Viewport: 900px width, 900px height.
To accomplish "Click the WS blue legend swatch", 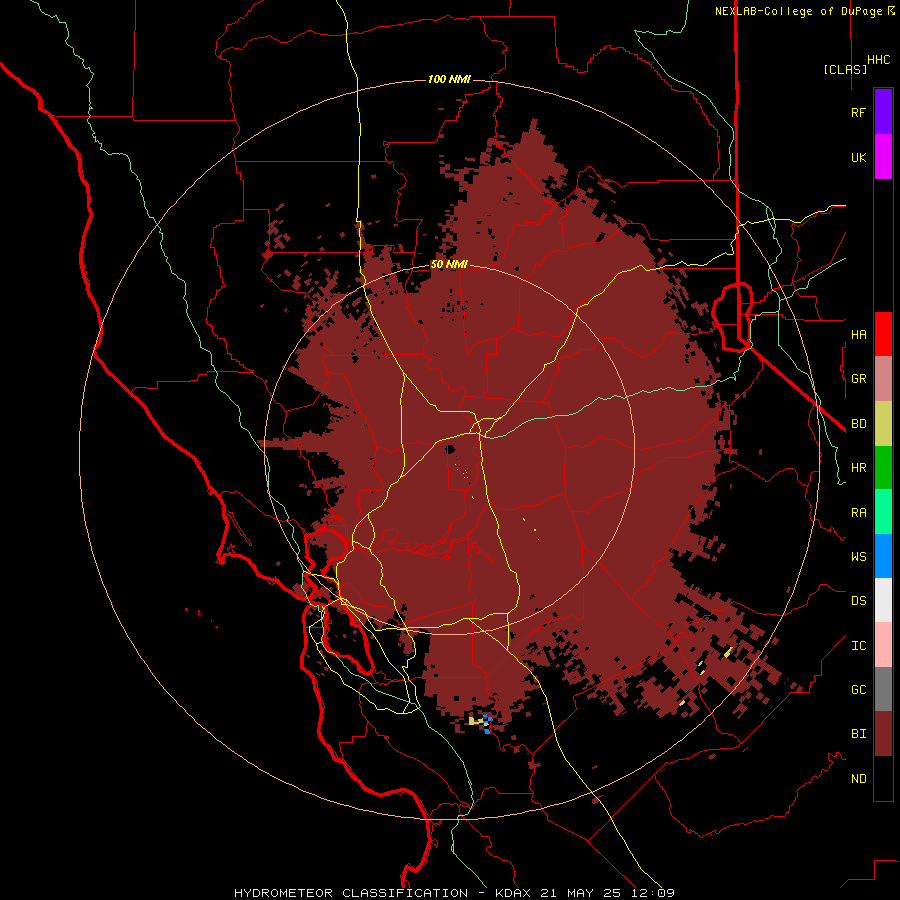I will coord(883,556).
